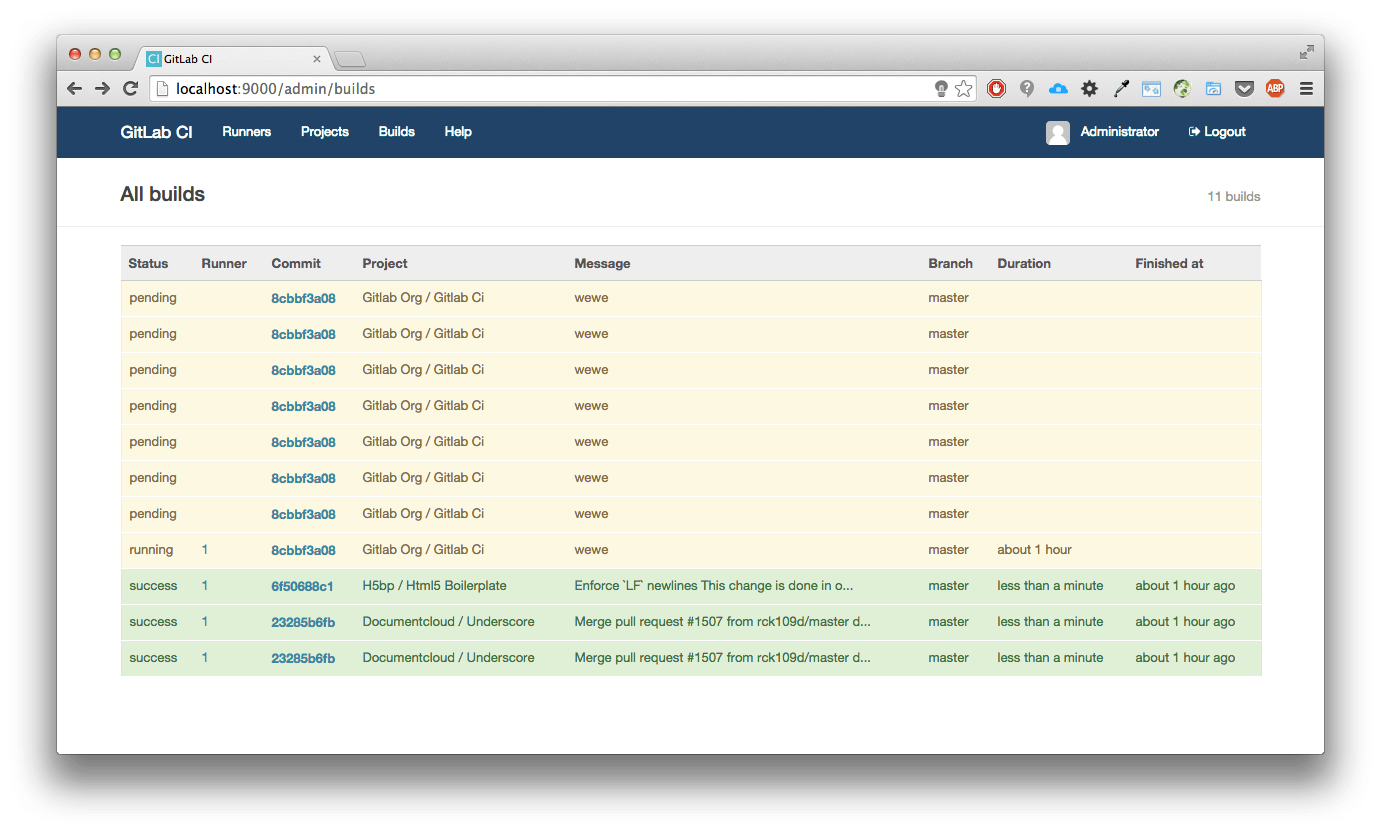This screenshot has width=1381, height=833.
Task: Go back to the previous page
Action: pos(74,89)
